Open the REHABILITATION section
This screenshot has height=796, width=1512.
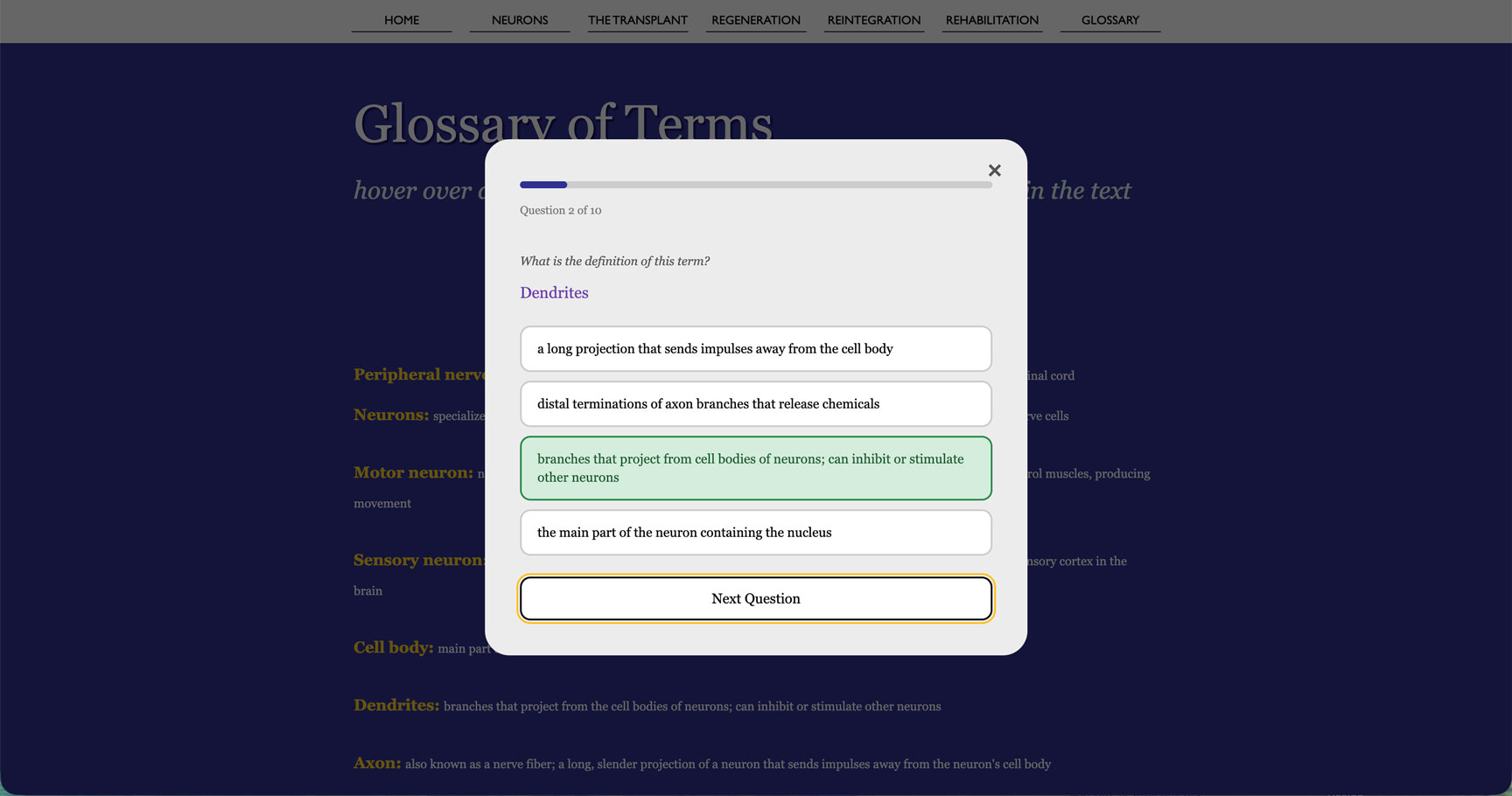tap(991, 19)
